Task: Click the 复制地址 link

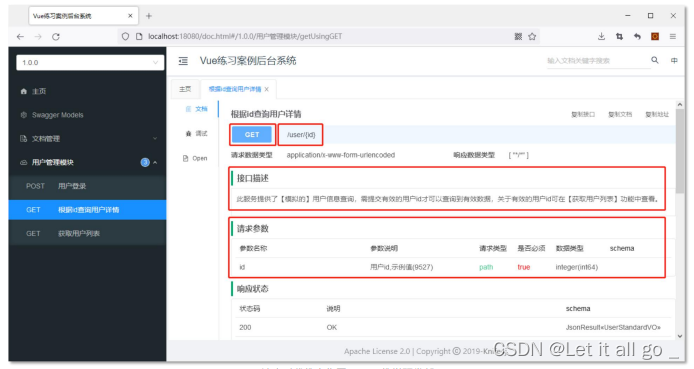Action: (657, 115)
